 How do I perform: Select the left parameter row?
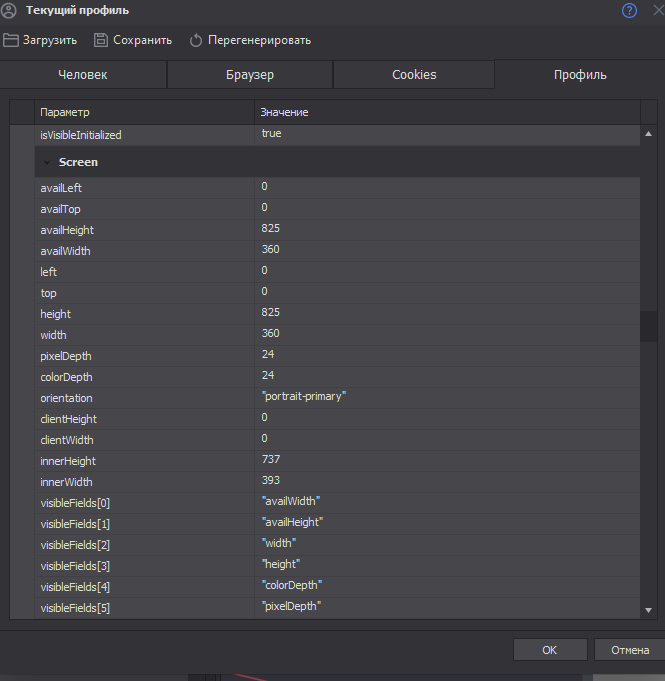pyautogui.click(x=337, y=272)
